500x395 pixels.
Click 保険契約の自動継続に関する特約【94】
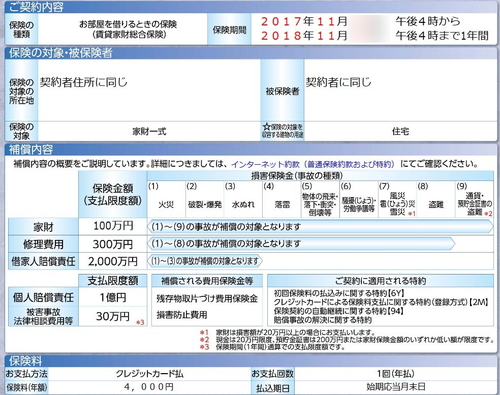(339, 311)
